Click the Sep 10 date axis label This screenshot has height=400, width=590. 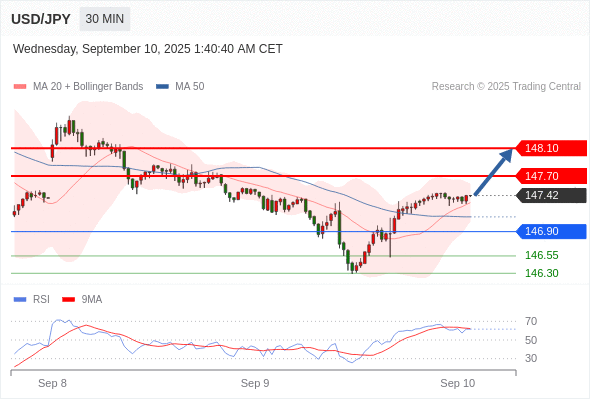pos(458,383)
